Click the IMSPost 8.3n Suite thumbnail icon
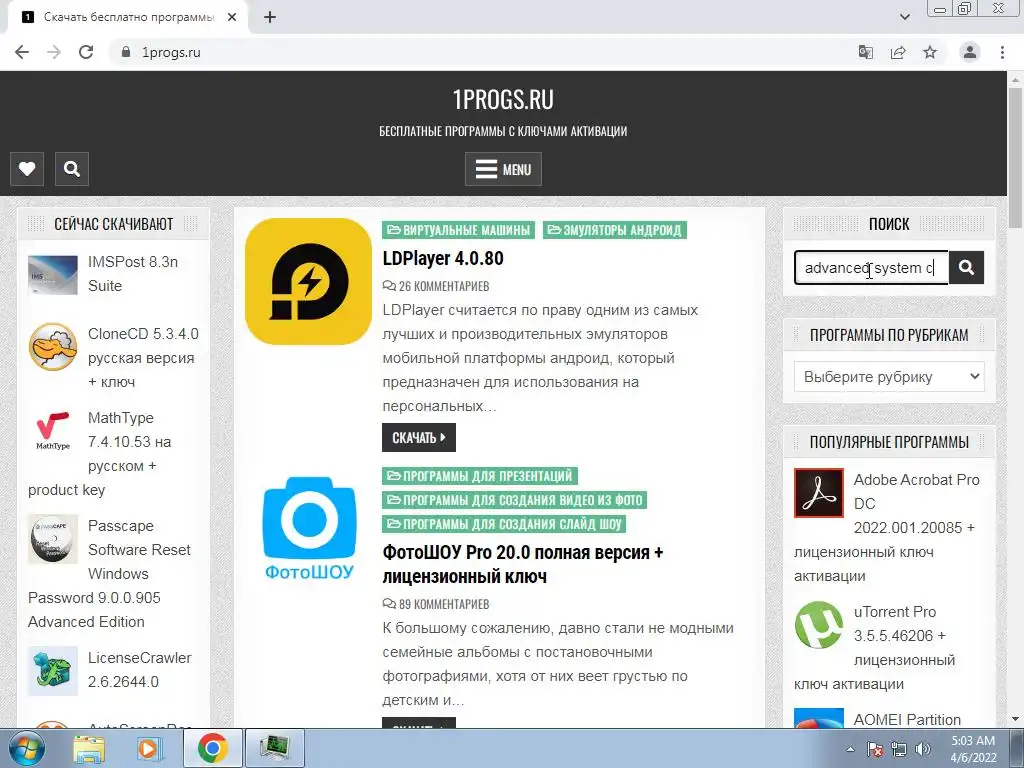This screenshot has width=1024, height=768. 53,275
